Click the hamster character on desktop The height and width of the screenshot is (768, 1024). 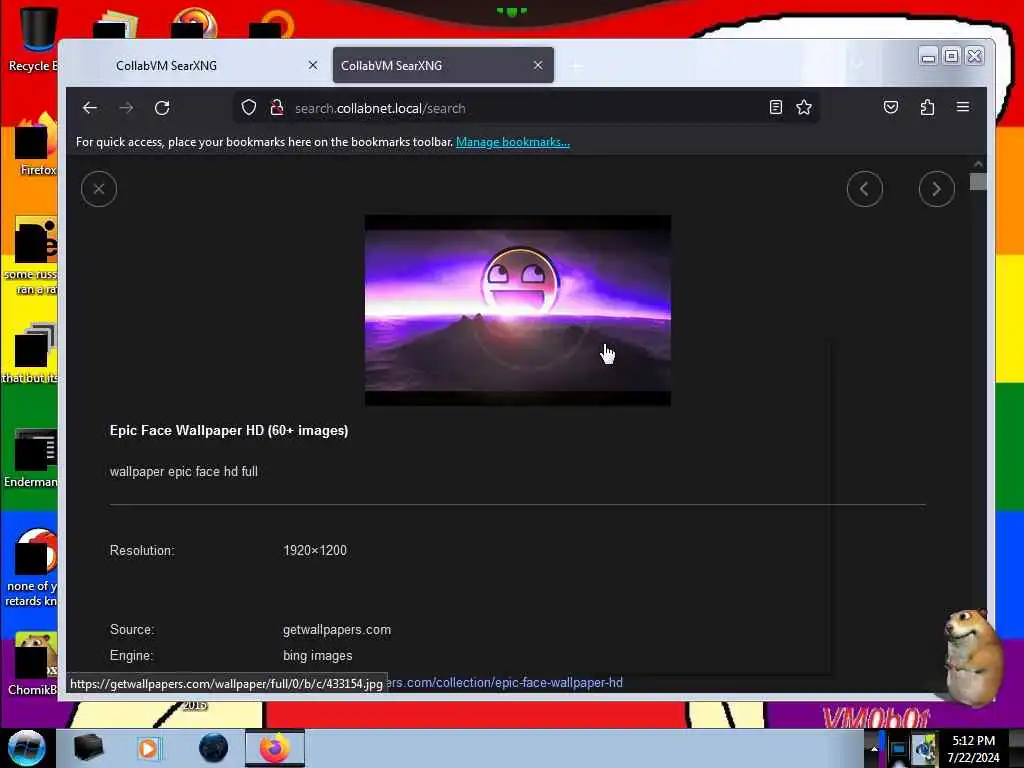coord(972,656)
